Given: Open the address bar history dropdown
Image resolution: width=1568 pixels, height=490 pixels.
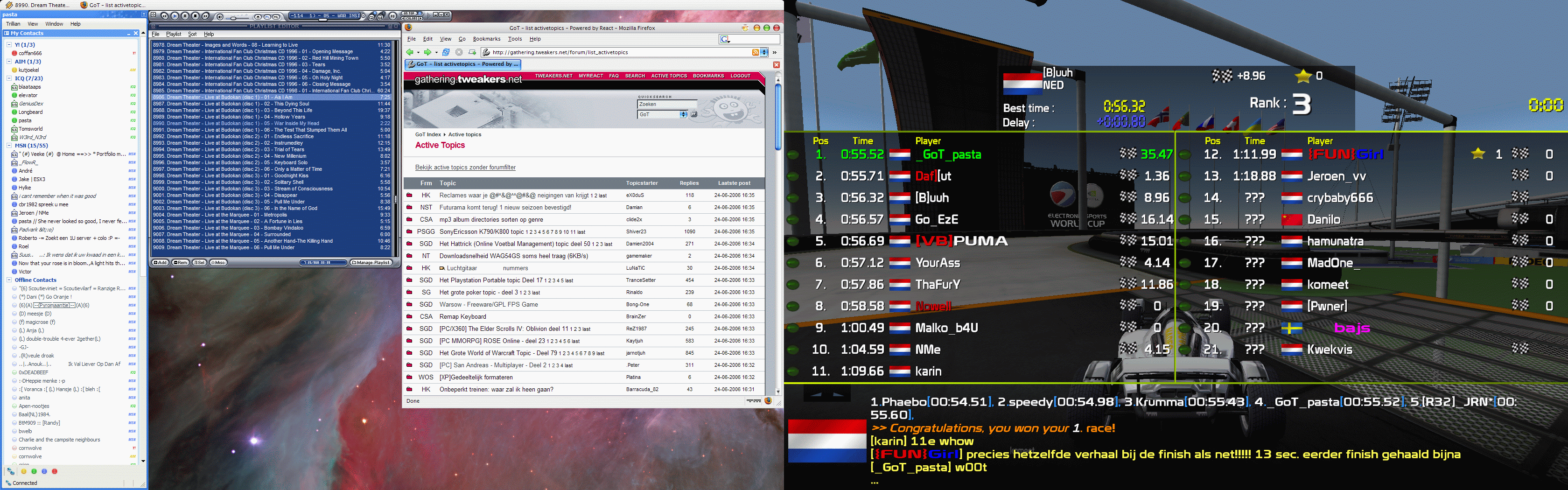Looking at the screenshot, I should [764, 52].
